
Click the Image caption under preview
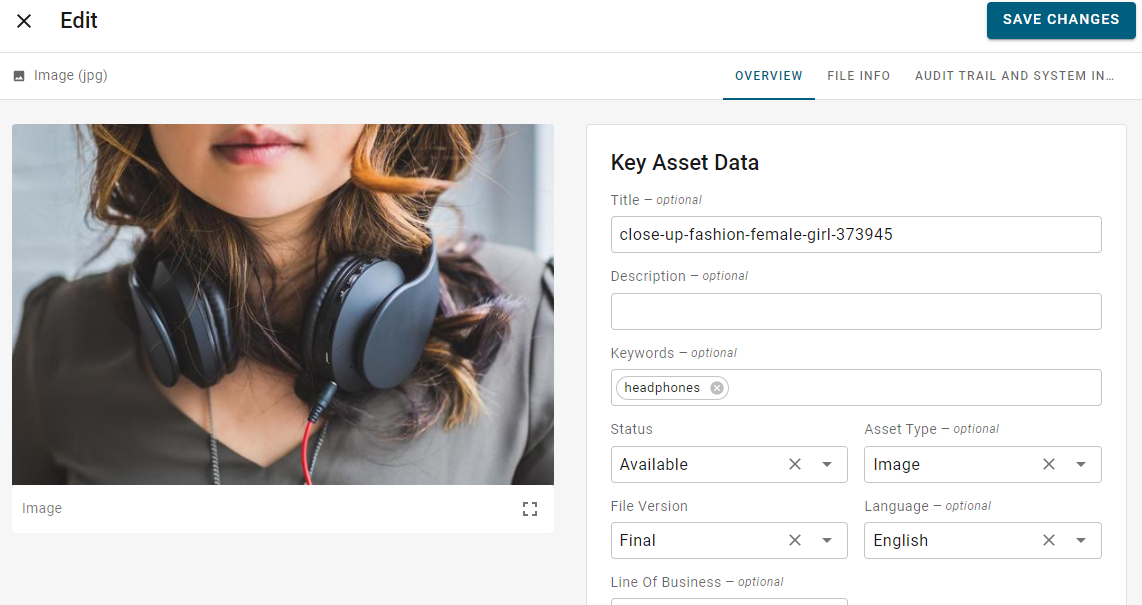coord(42,508)
